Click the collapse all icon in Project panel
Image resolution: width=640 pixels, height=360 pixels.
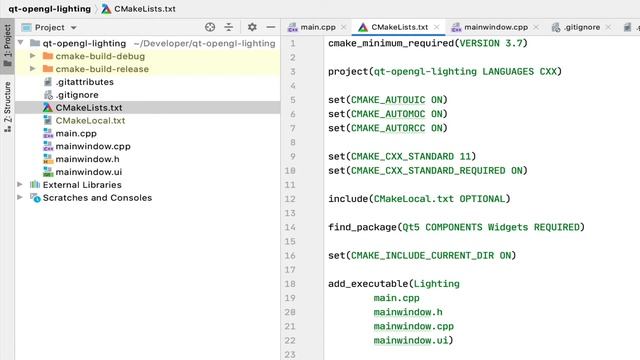tap(229, 27)
